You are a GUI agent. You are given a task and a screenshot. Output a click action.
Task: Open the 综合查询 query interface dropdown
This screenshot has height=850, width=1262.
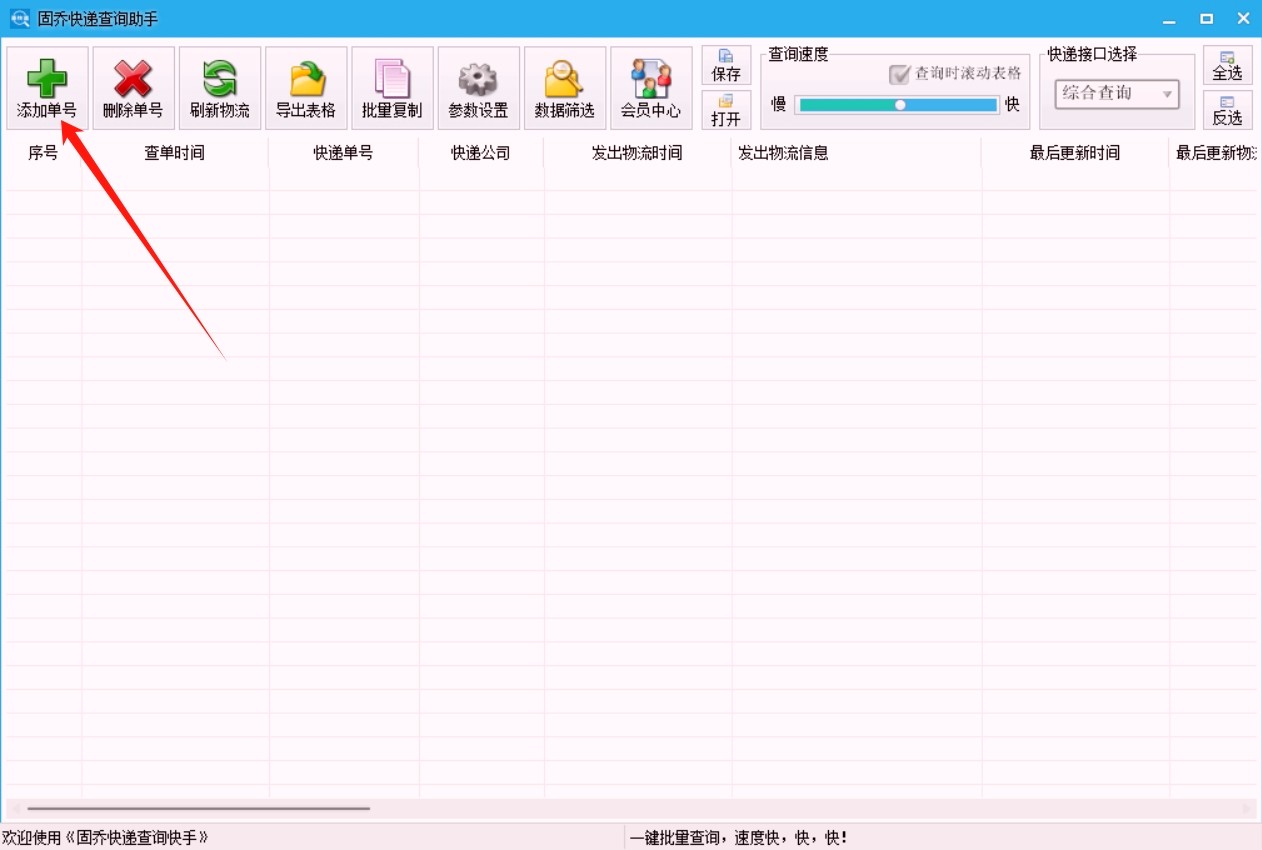(1110, 95)
